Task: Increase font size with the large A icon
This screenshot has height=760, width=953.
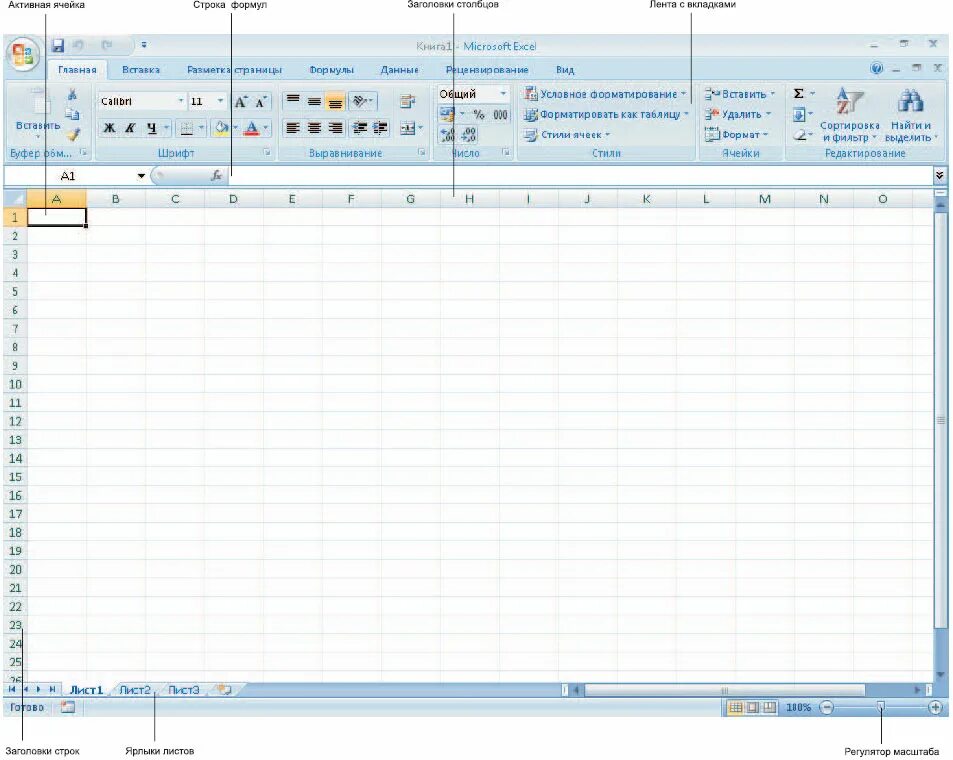Action: [x=241, y=102]
